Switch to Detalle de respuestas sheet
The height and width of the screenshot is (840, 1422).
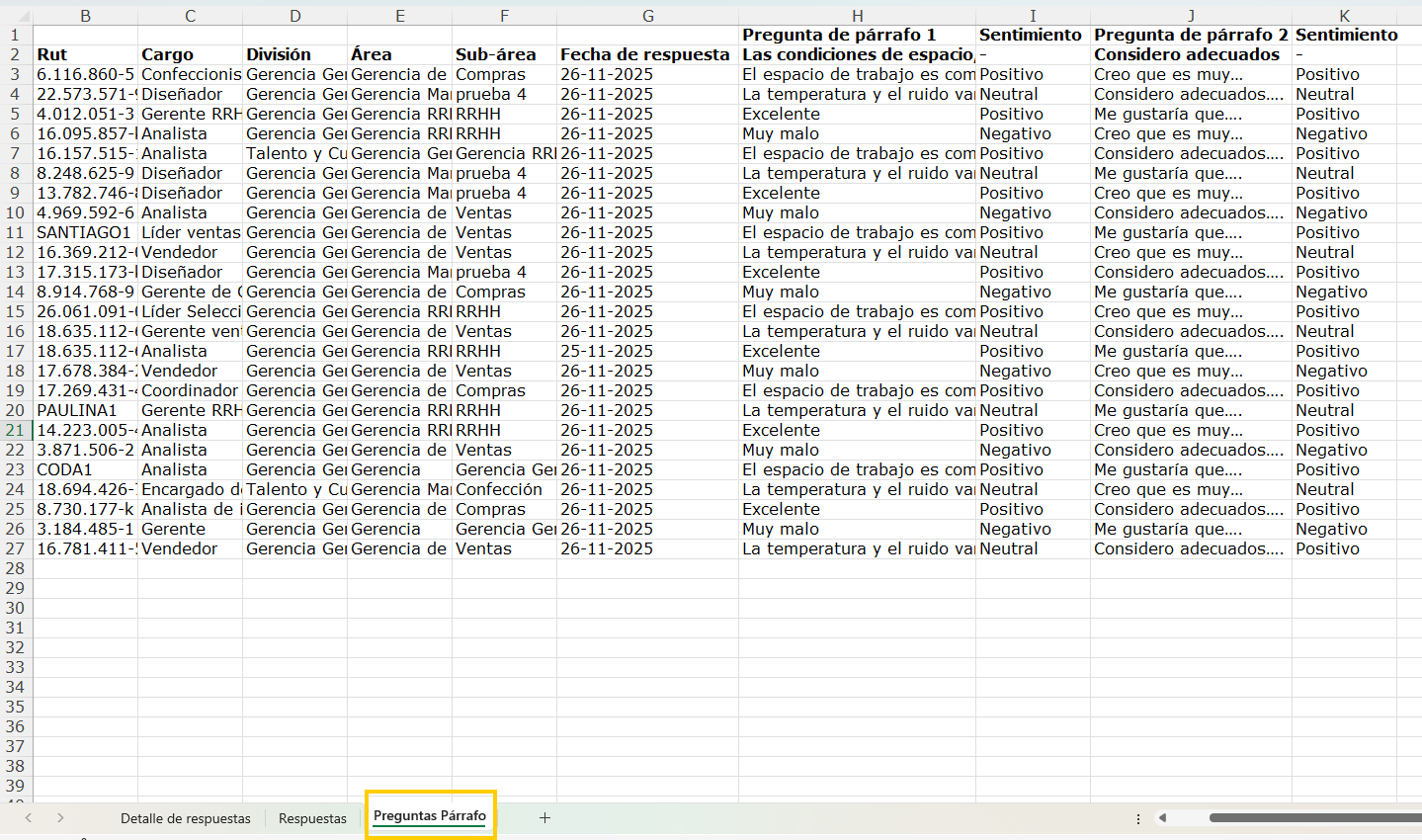[x=186, y=818]
